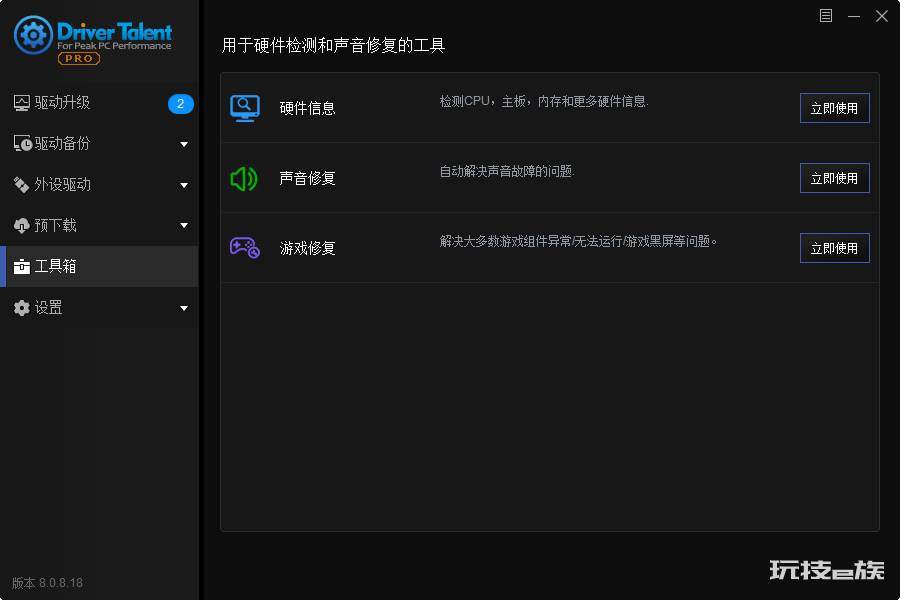Click the 工具箱 toolbox icon

point(21,266)
